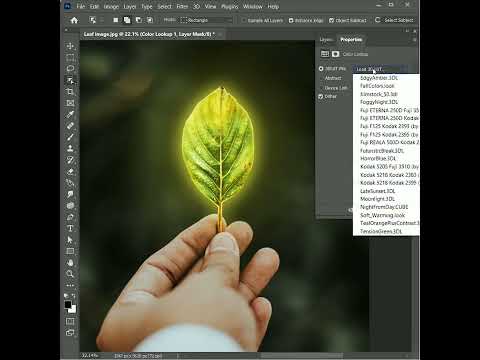Select the Healing Brush tool
Screen dimensions: 480x360
coord(70,126)
